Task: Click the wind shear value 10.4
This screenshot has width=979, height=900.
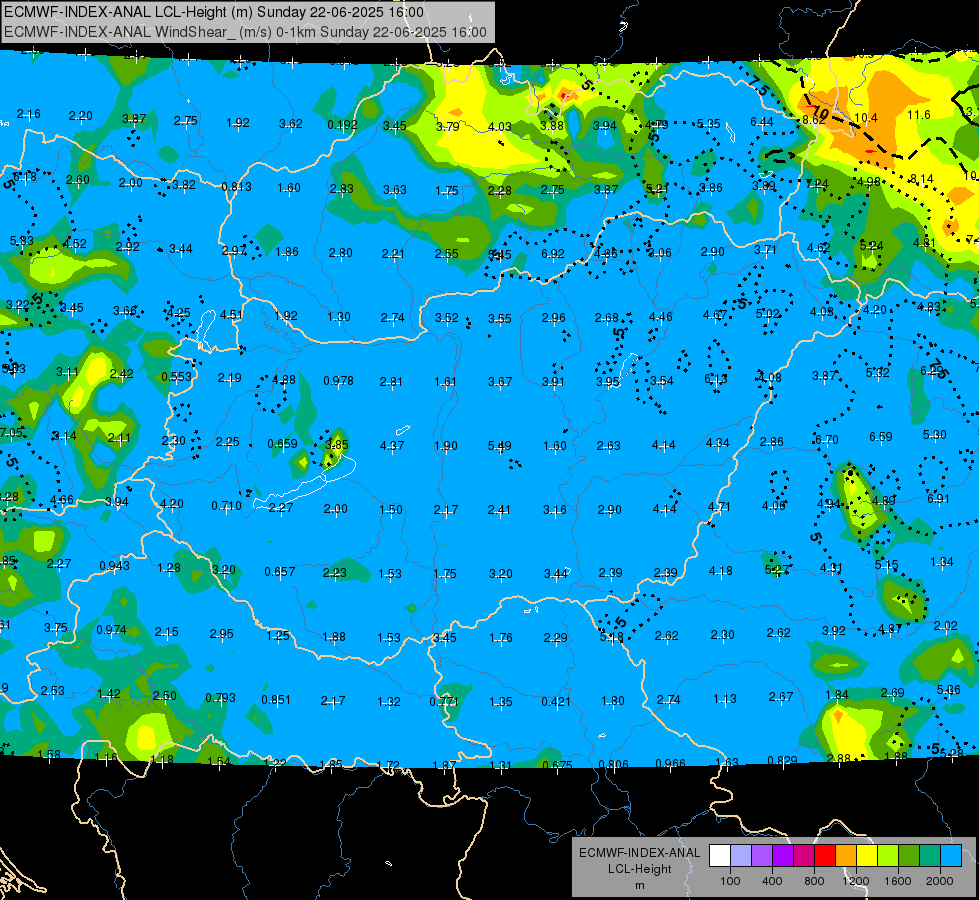Action: tap(865, 117)
